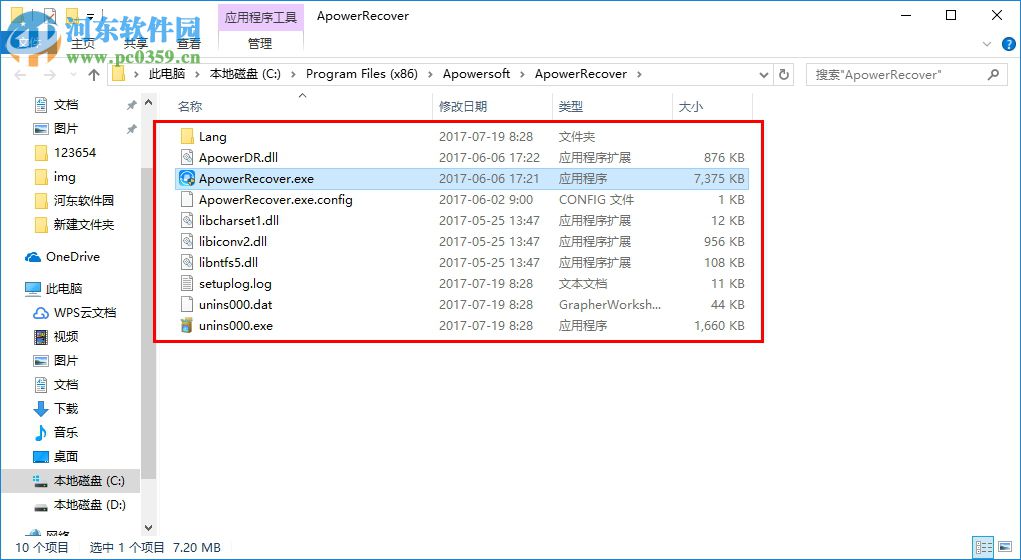Refresh the current folder view
The image size is (1021, 560).
point(784,74)
